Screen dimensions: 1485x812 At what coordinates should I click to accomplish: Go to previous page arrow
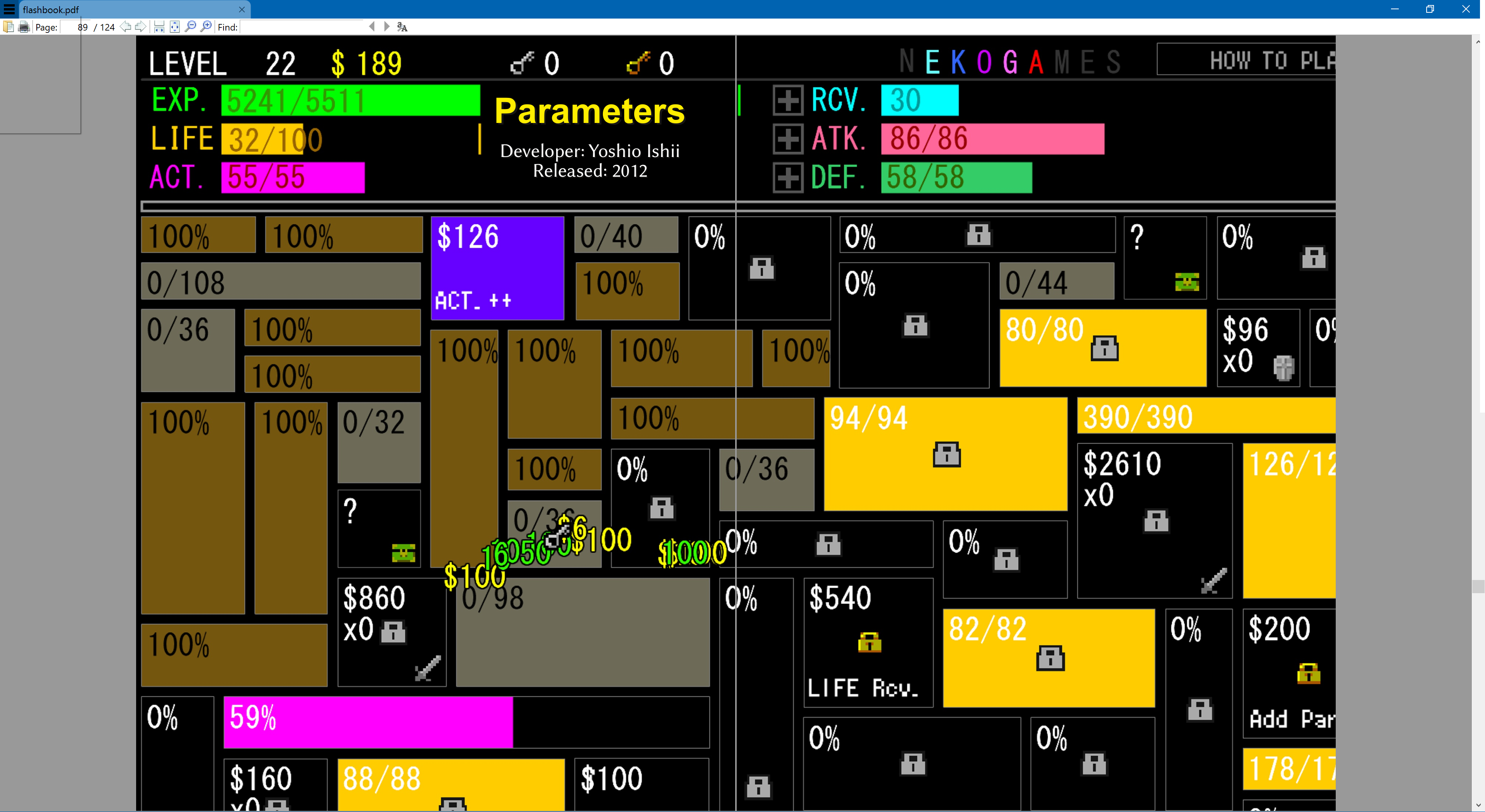(x=125, y=27)
